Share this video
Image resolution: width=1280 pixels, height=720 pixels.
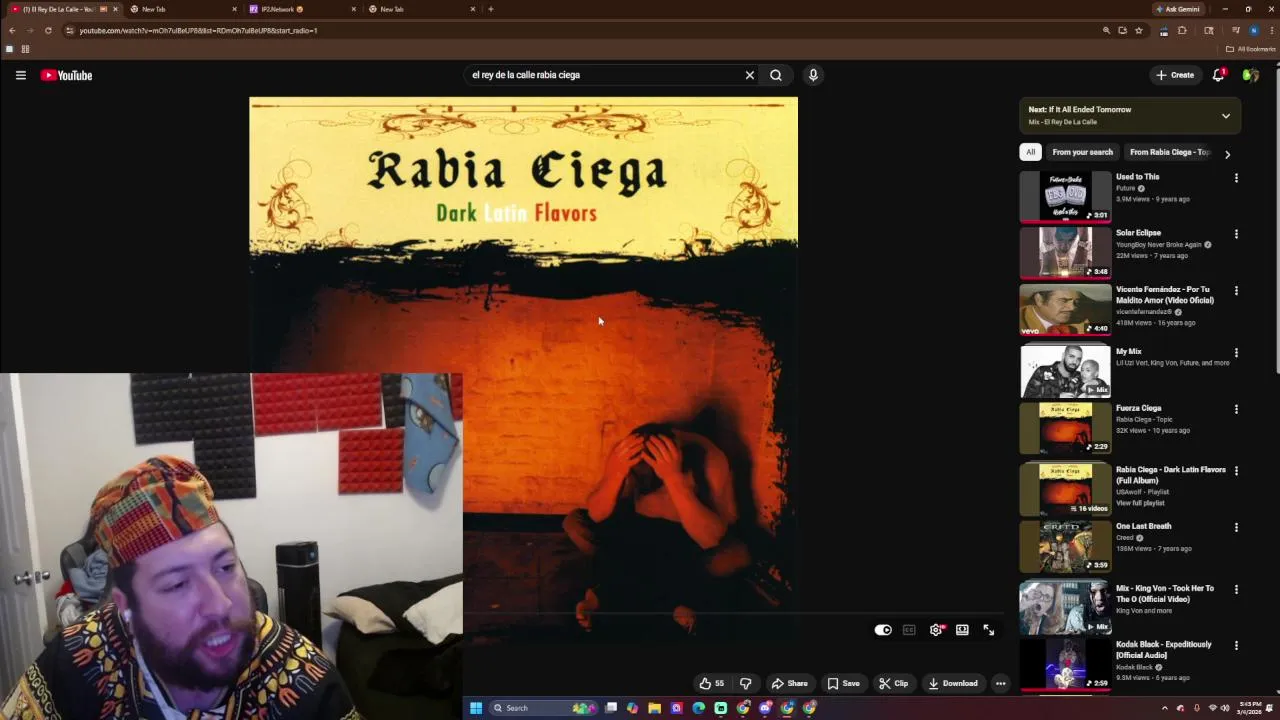coord(789,684)
